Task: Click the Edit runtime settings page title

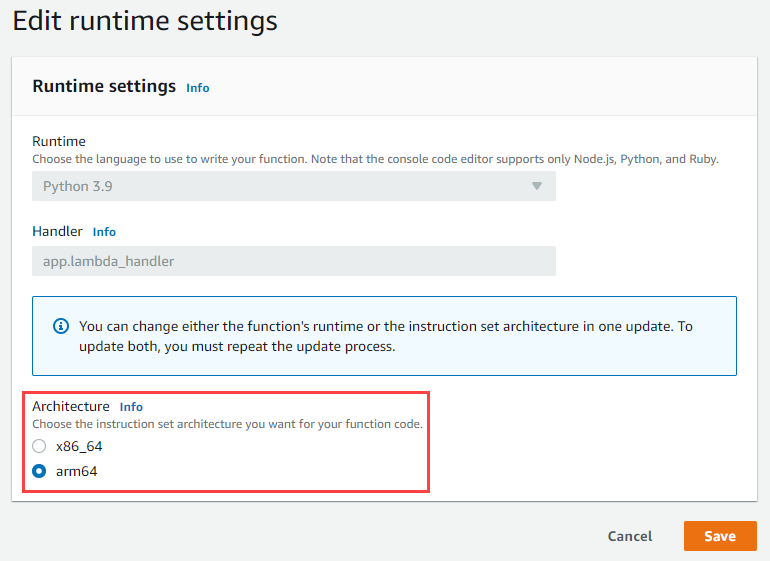Action: (145, 20)
